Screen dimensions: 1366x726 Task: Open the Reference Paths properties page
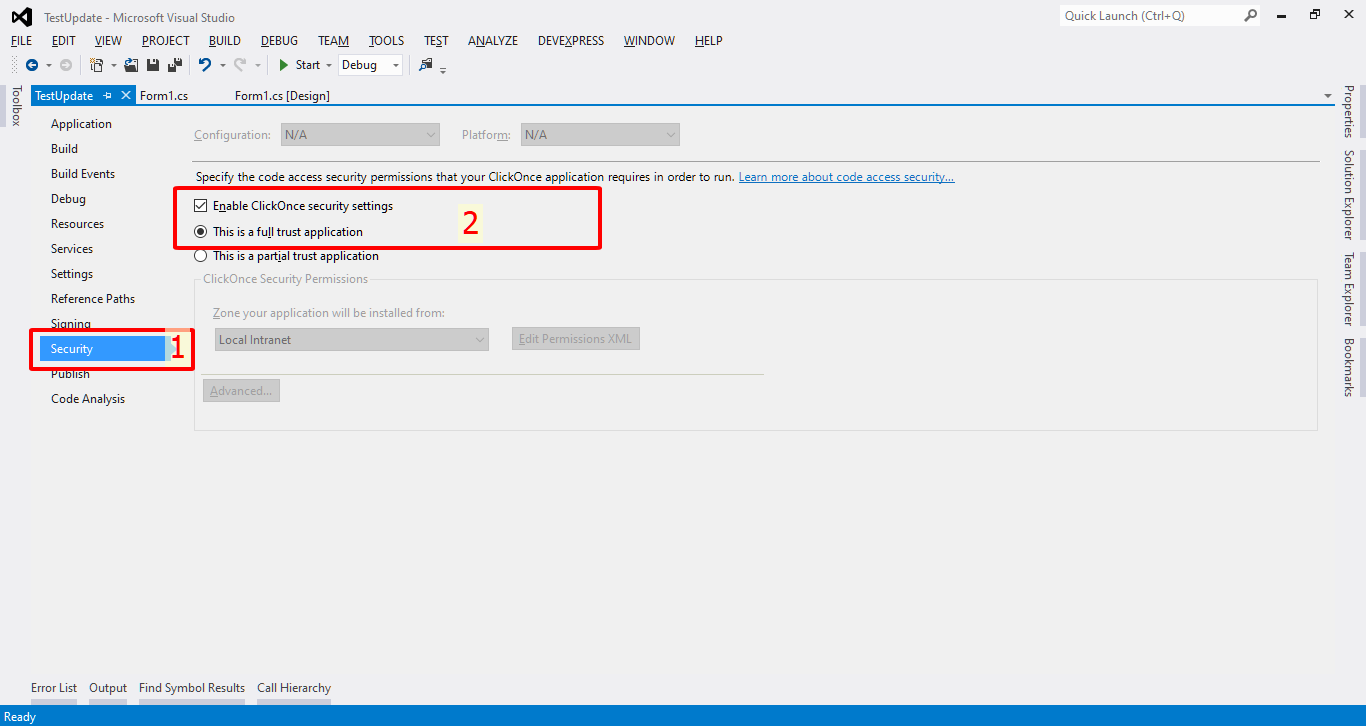point(93,299)
